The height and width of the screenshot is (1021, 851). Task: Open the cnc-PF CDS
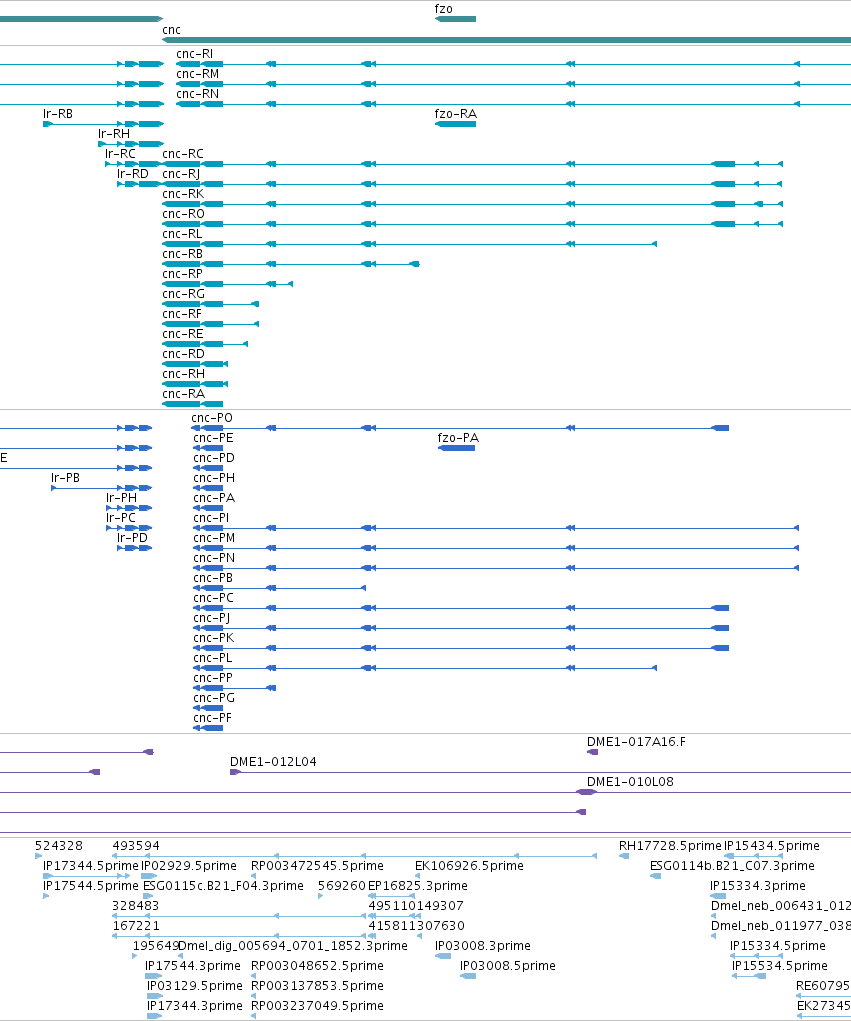click(212, 718)
